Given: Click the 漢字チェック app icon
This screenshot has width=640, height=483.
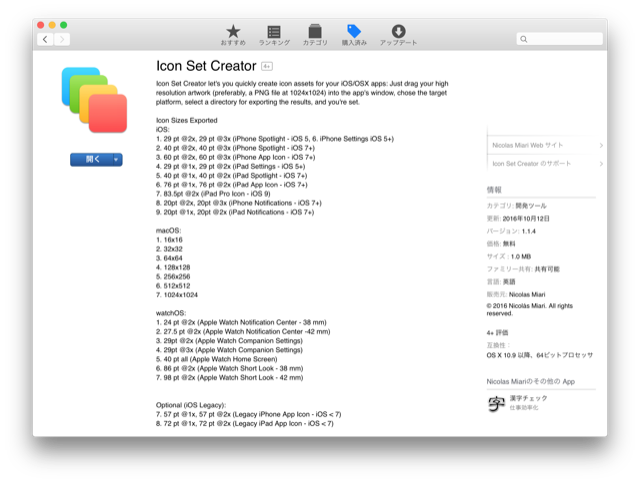Looking at the screenshot, I should tap(496, 403).
